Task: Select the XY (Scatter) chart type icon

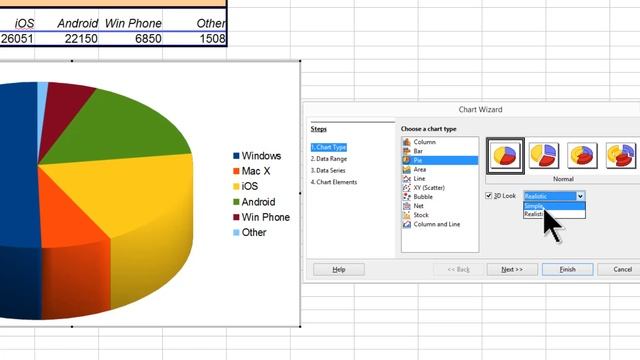Action: (407, 188)
